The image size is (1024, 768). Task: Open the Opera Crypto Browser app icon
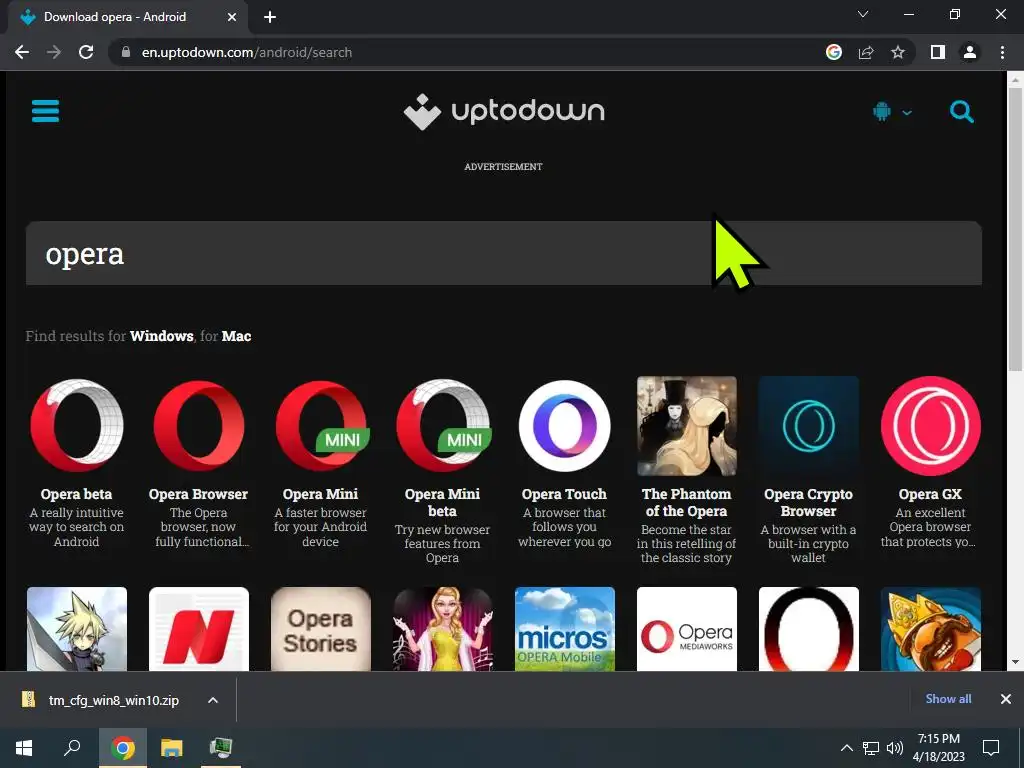point(808,426)
